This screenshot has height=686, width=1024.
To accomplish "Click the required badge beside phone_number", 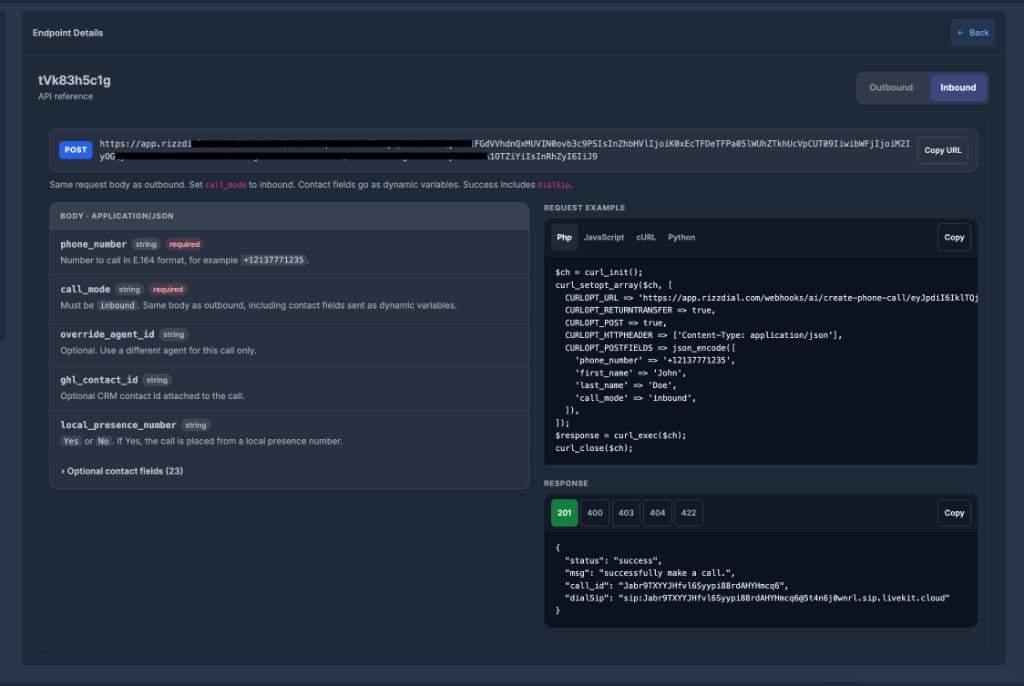I will coord(184,244).
